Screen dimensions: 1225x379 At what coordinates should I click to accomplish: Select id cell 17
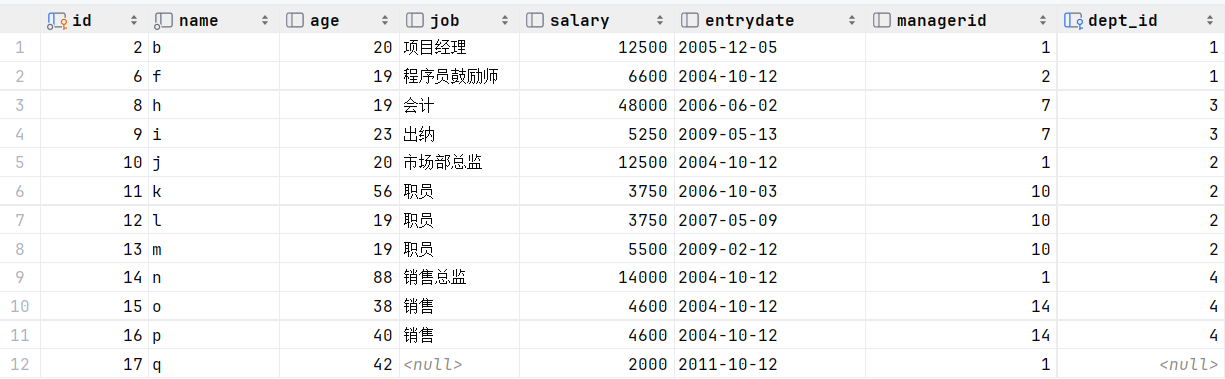pyautogui.click(x=94, y=364)
